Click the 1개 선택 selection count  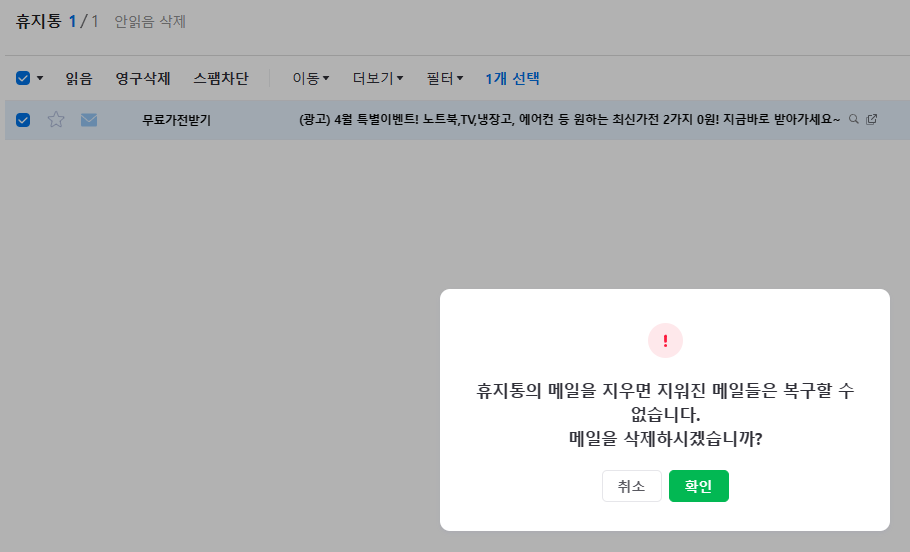tap(512, 78)
